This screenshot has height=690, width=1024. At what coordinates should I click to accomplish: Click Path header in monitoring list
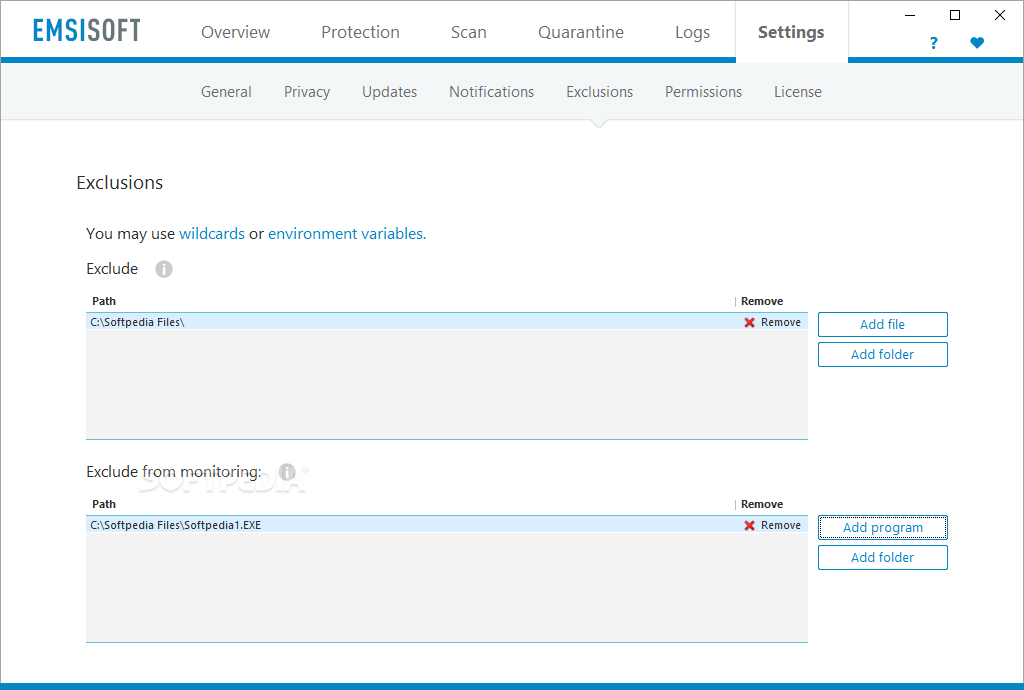click(x=104, y=504)
